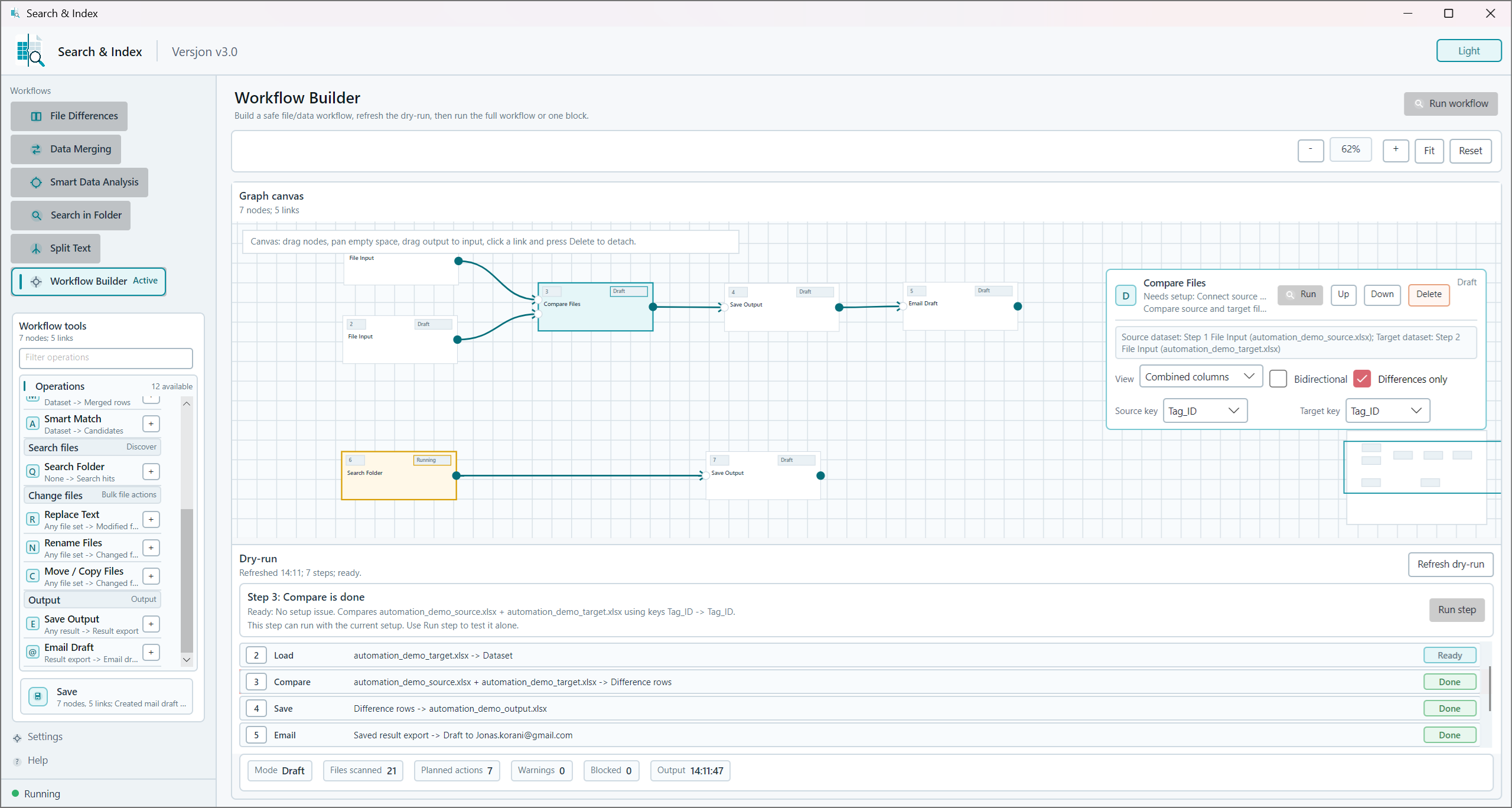Select dry-run row 5 Email

tap(860, 735)
